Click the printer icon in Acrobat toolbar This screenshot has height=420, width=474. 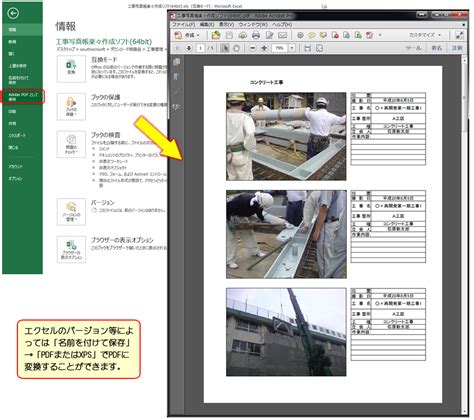point(256,35)
